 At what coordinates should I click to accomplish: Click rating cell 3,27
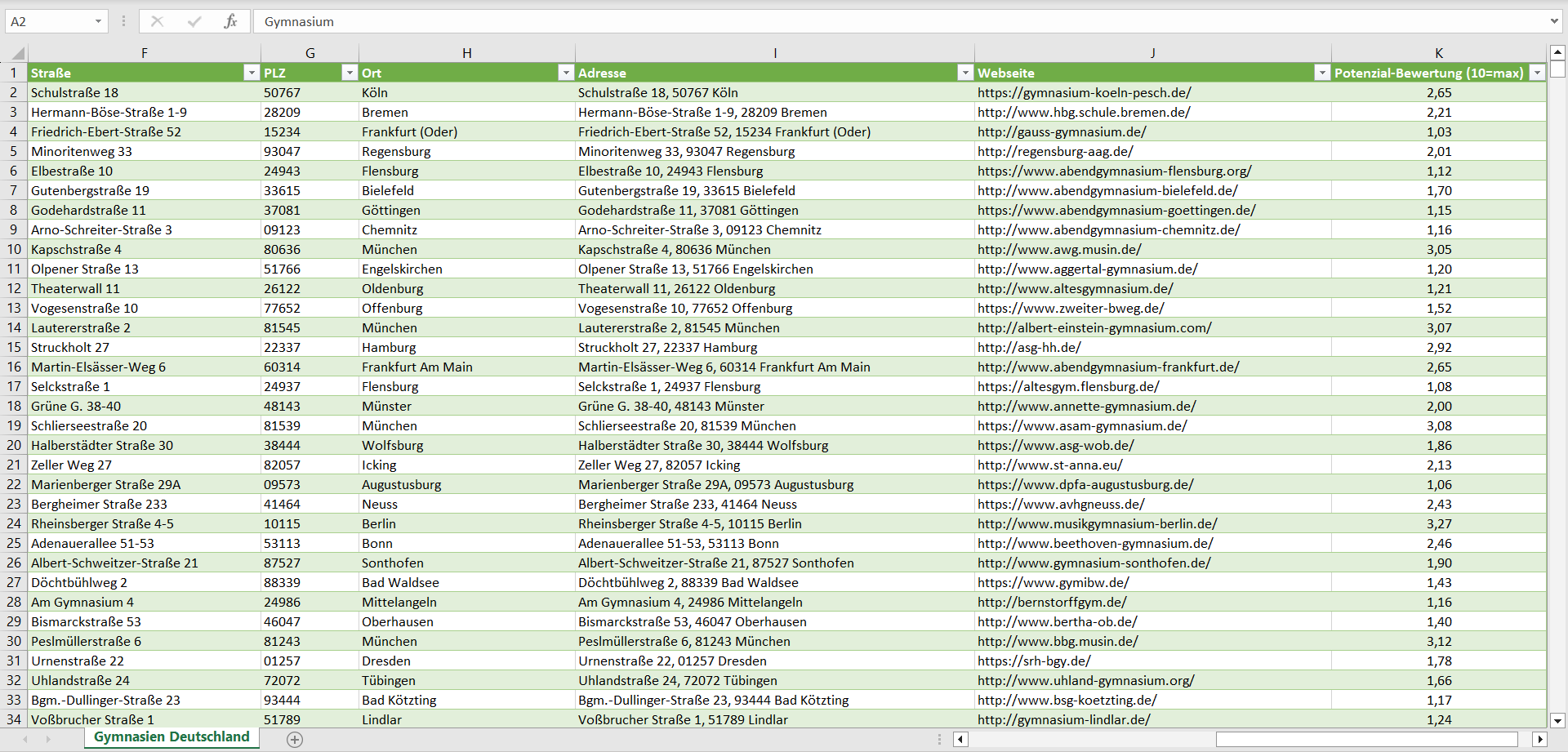(1439, 523)
